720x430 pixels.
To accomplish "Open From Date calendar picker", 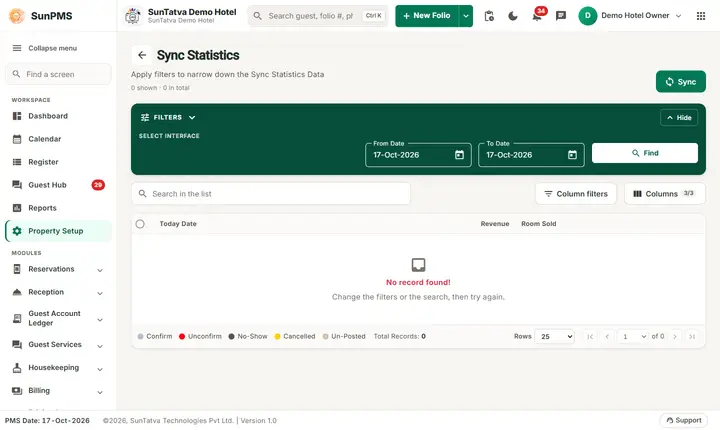I will coord(459,155).
